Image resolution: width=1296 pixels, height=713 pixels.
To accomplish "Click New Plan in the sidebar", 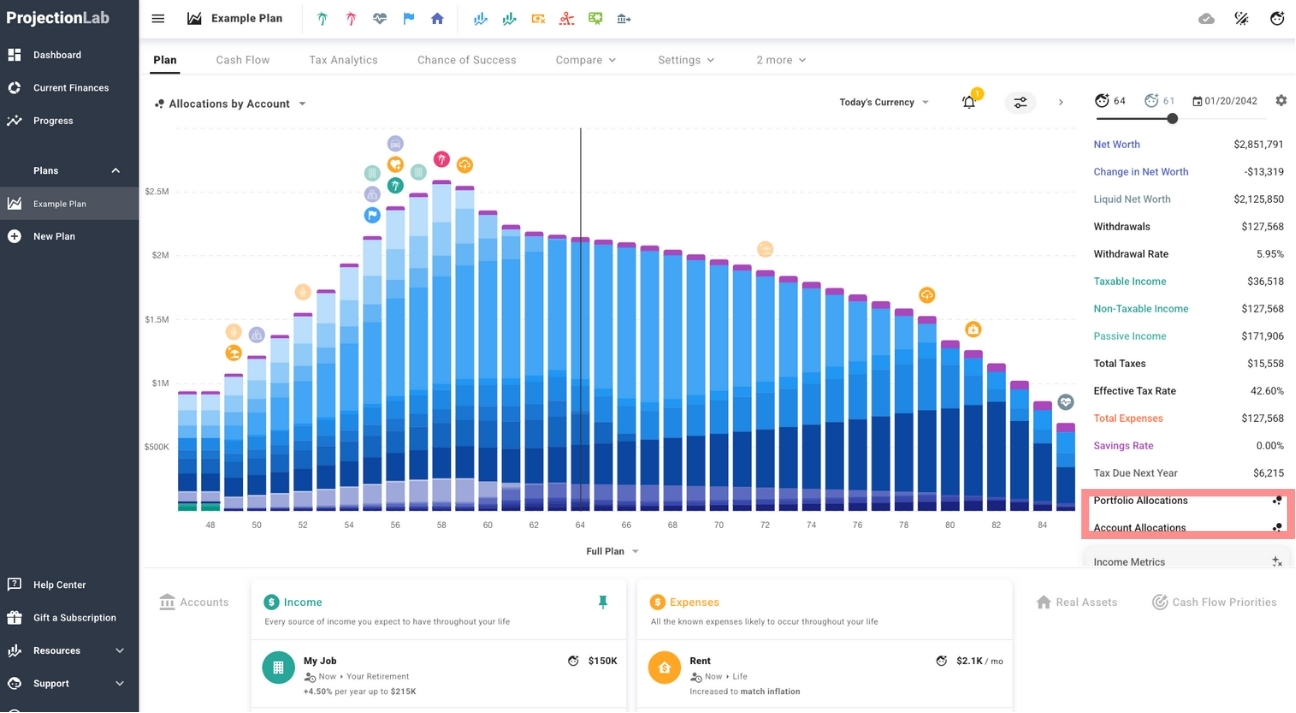I will click(54, 237).
